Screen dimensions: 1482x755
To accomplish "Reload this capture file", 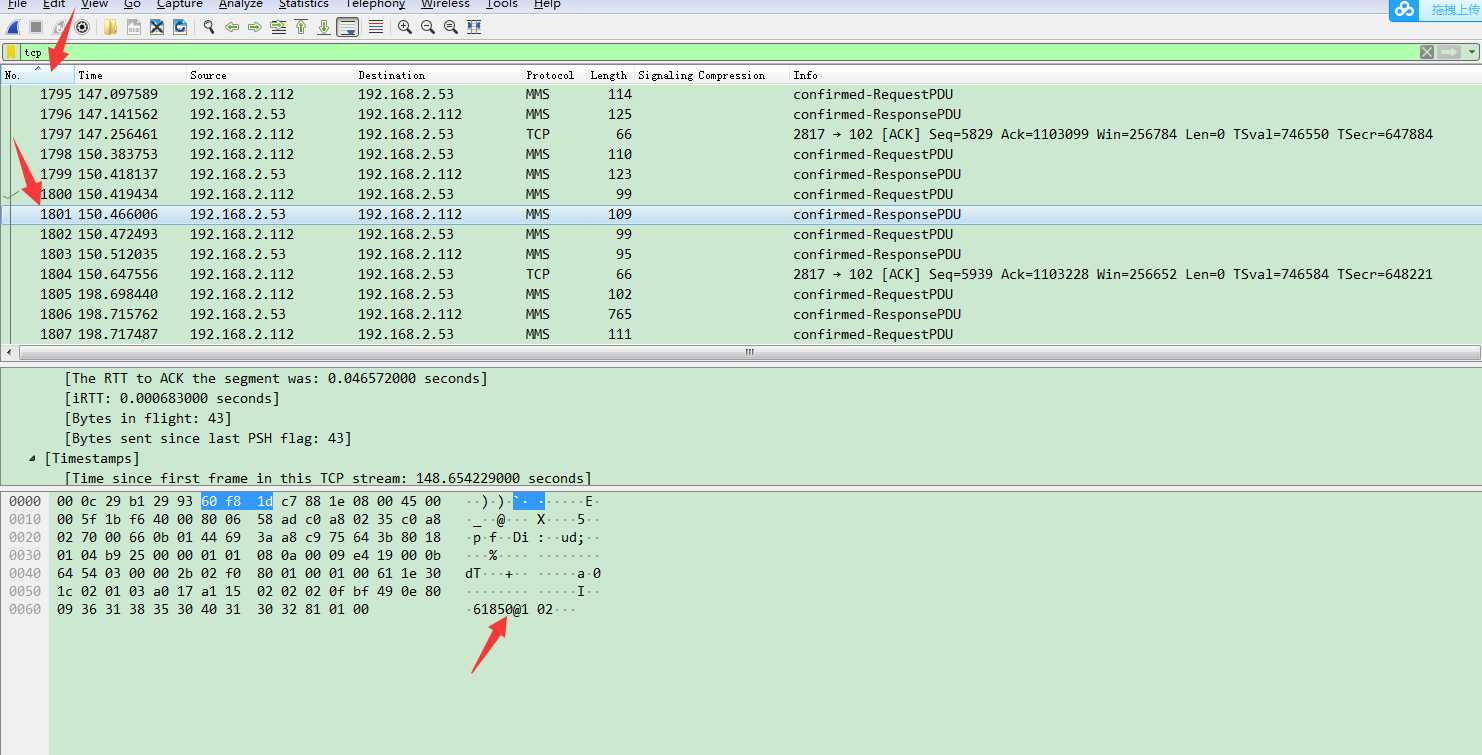I will [x=180, y=27].
